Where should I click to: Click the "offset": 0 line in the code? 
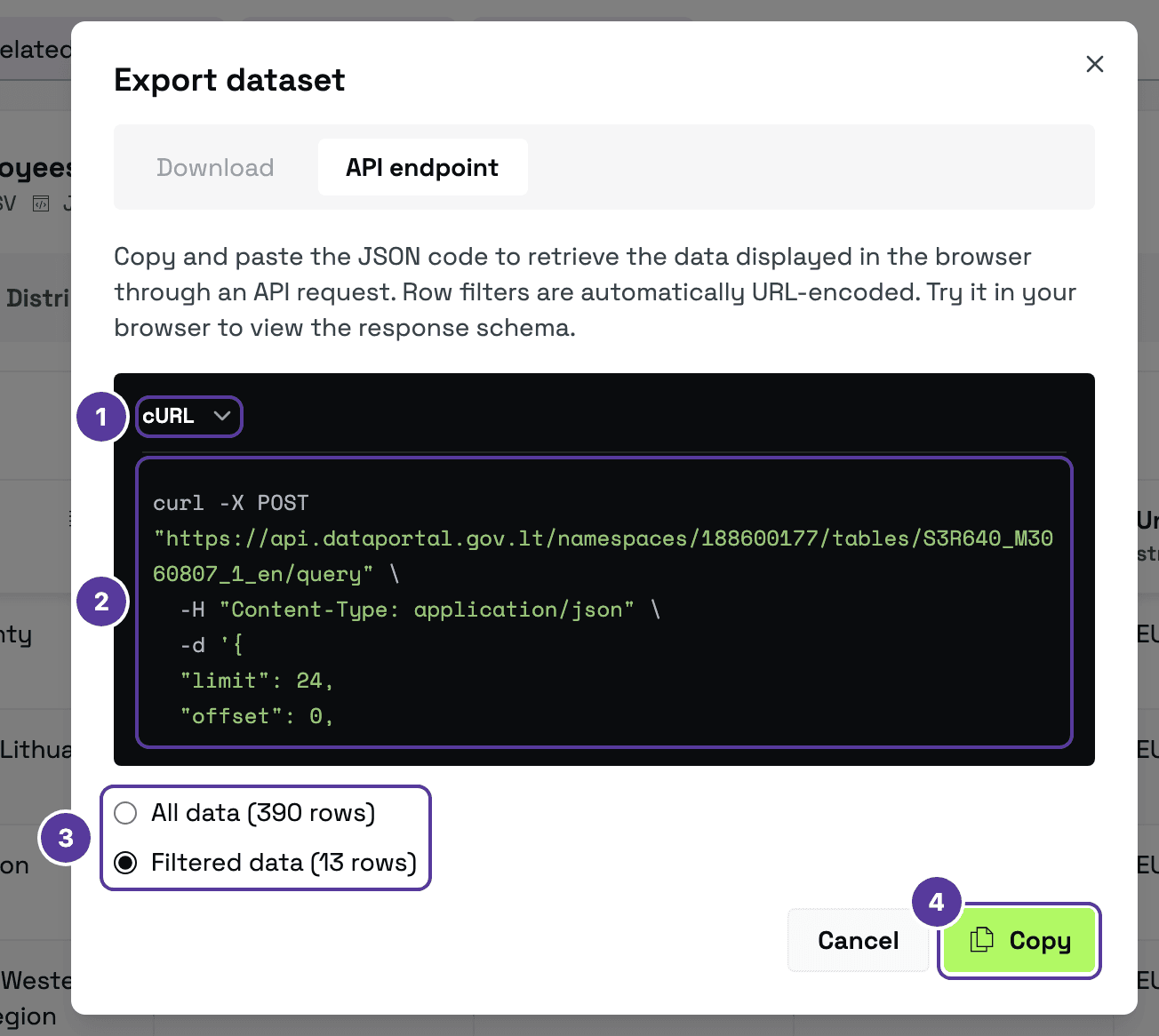pos(256,716)
